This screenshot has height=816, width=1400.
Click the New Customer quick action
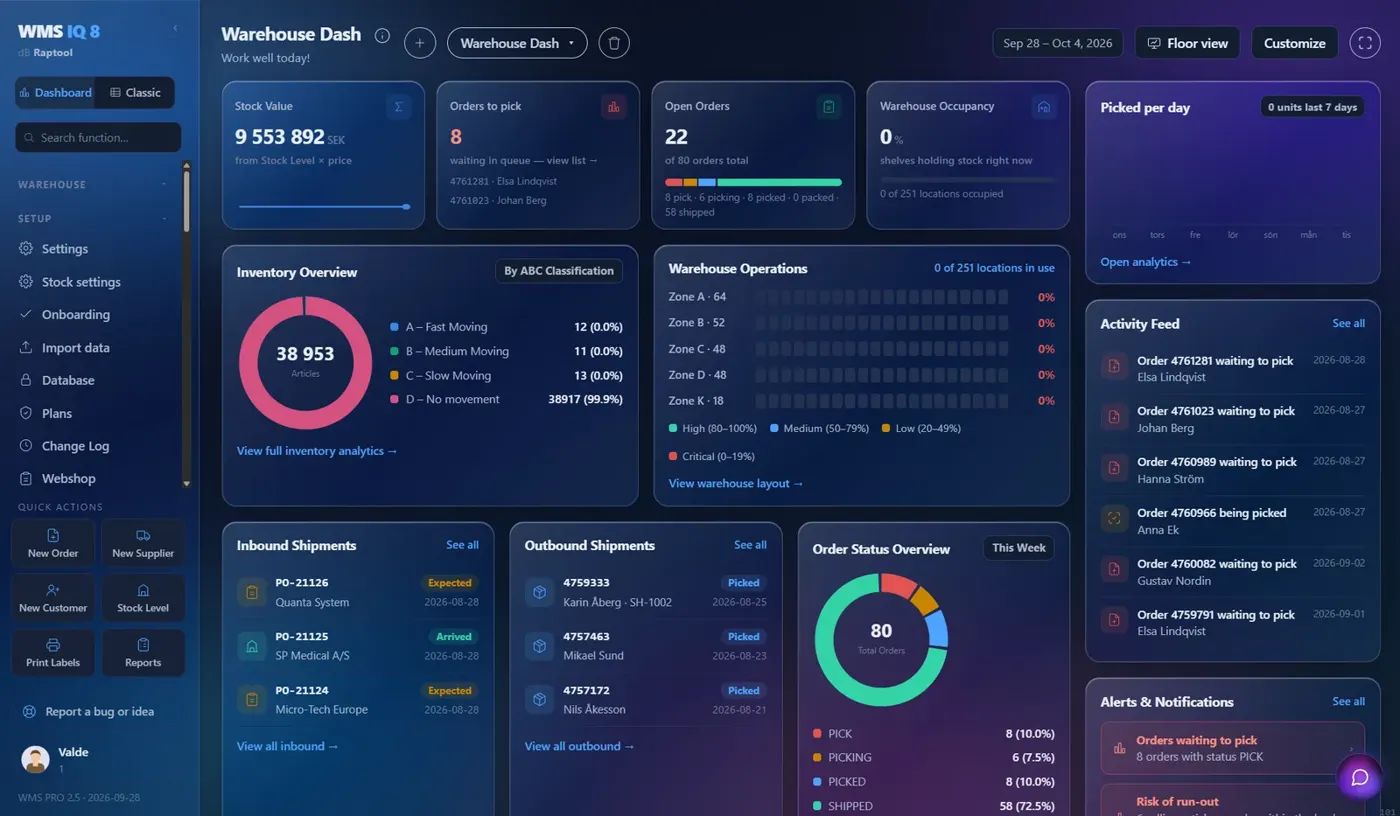53,598
